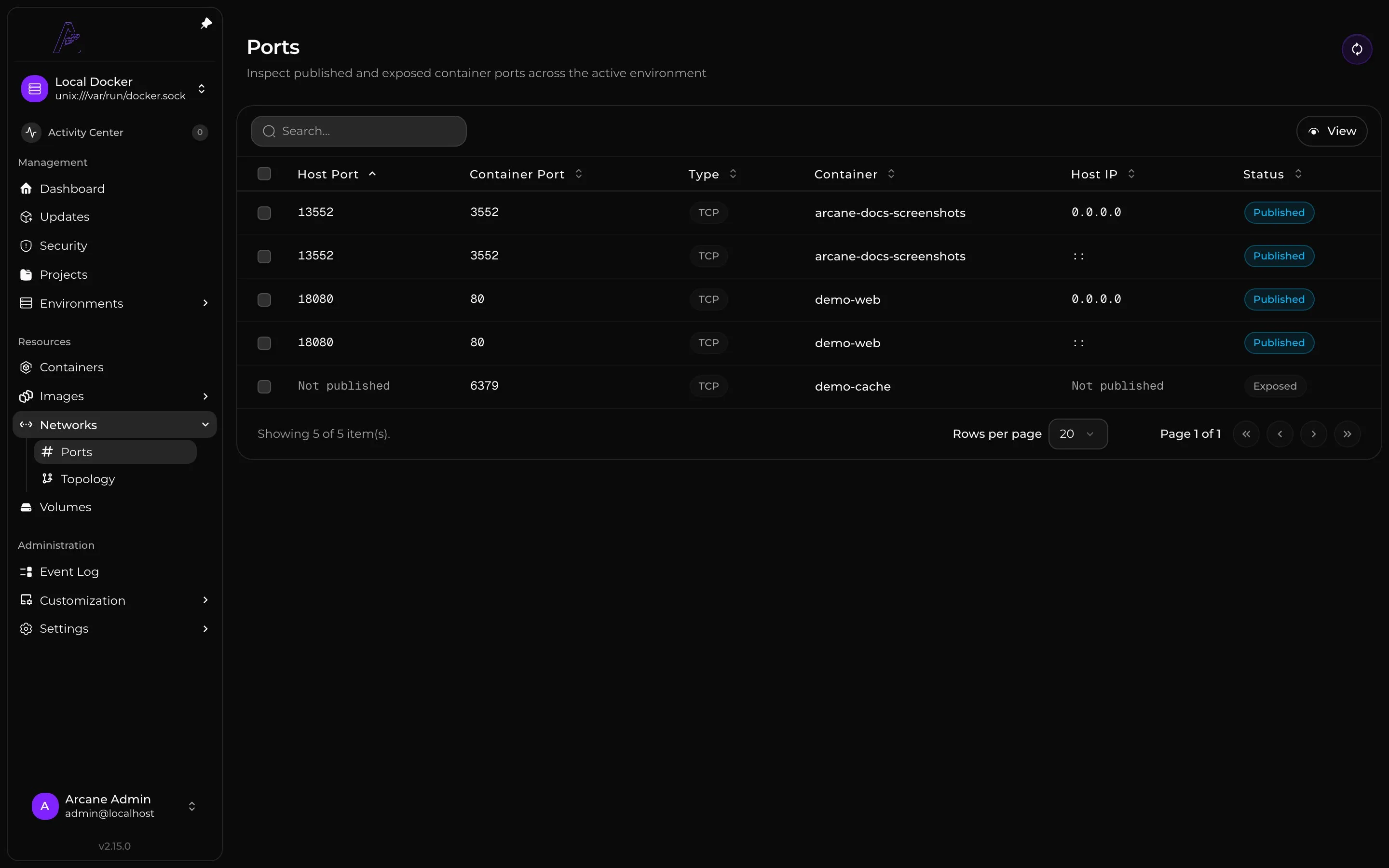1389x868 pixels.
Task: Expand the Images submenu chevron
Action: [x=205, y=396]
